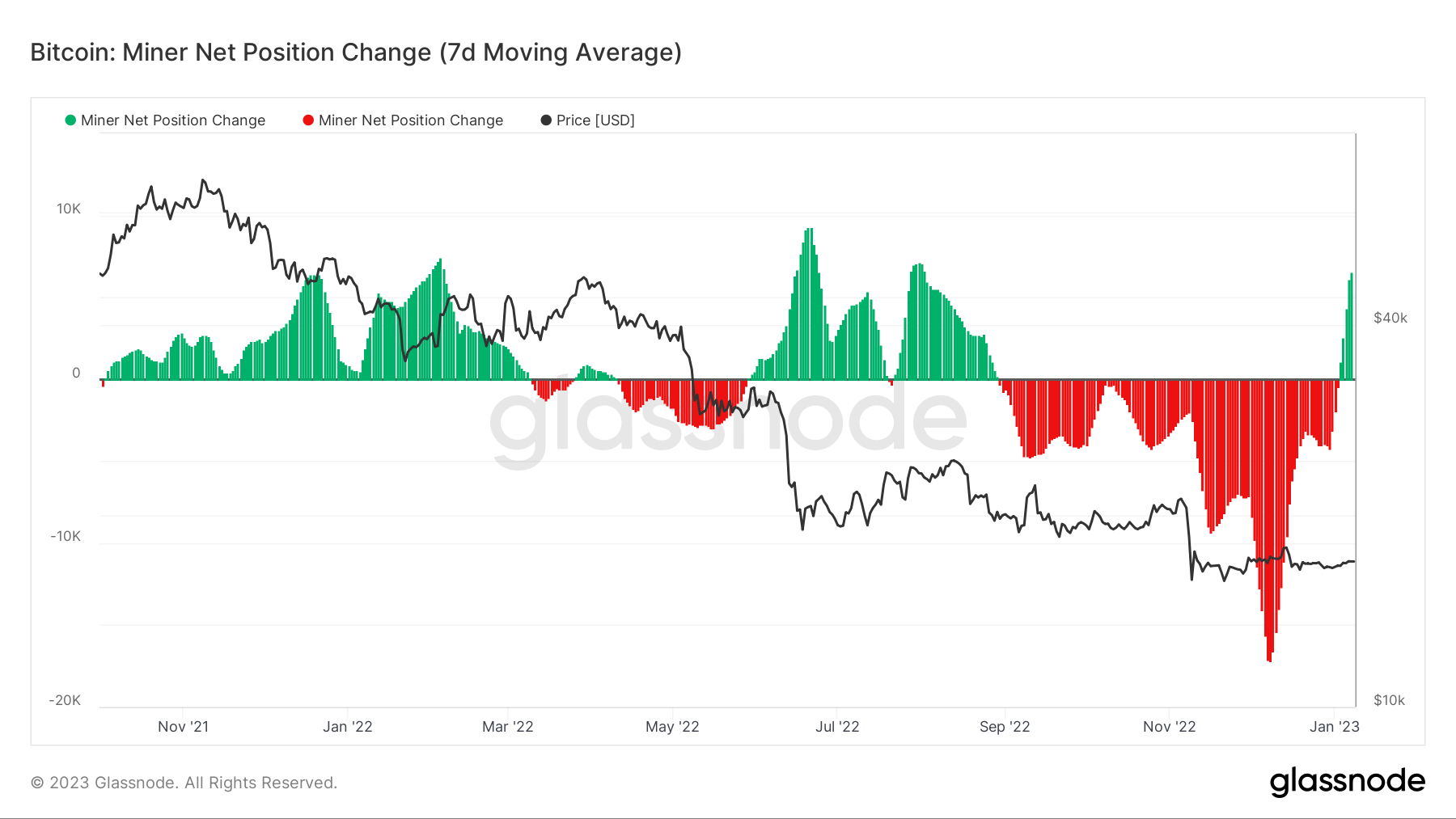
Task: Toggle the green Miner Net Position Change label
Action: 173,120
